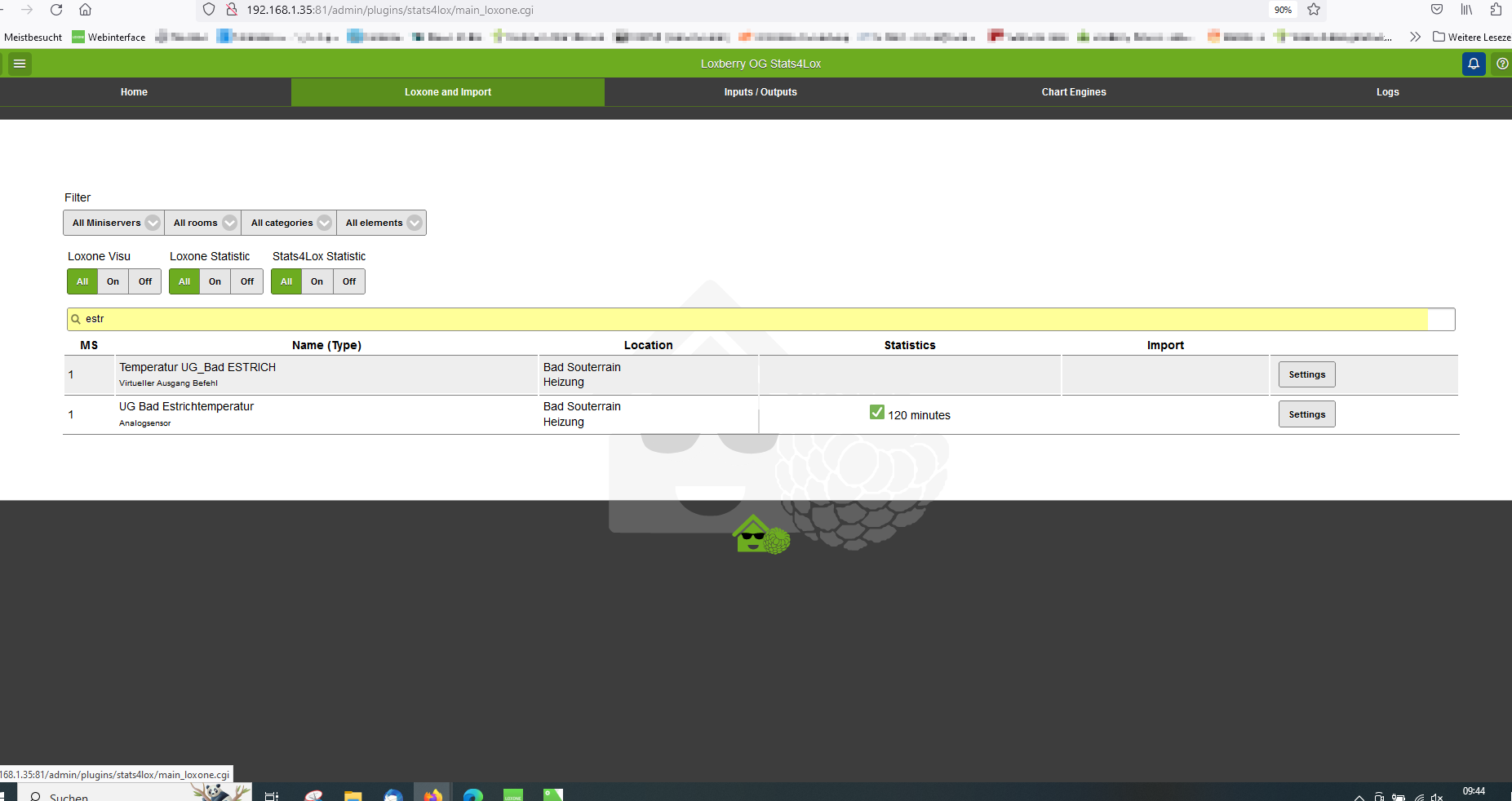1512x801 pixels.
Task: Show more bookmarks with the chevron
Action: coord(1415,37)
